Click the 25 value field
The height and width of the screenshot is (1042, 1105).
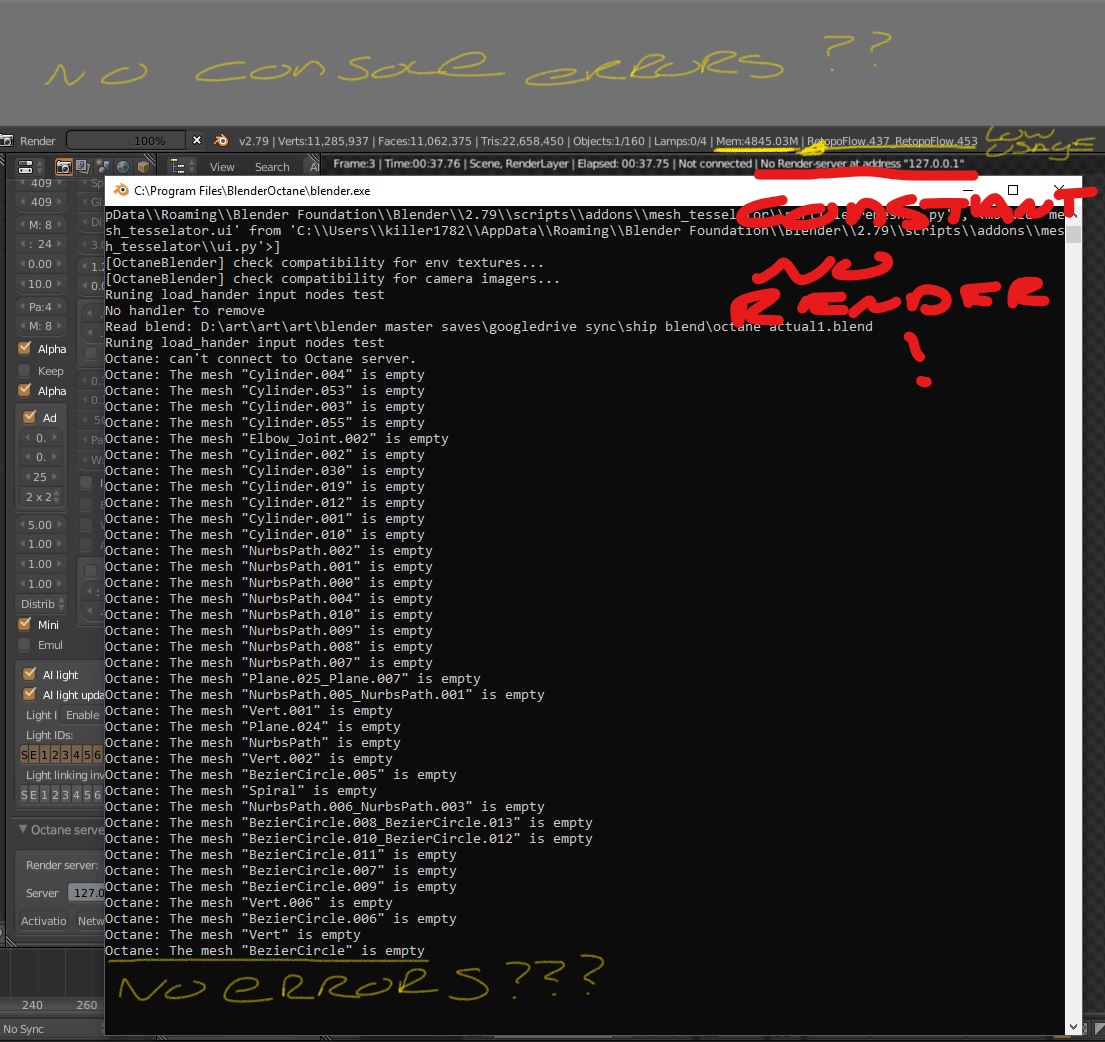(42, 477)
